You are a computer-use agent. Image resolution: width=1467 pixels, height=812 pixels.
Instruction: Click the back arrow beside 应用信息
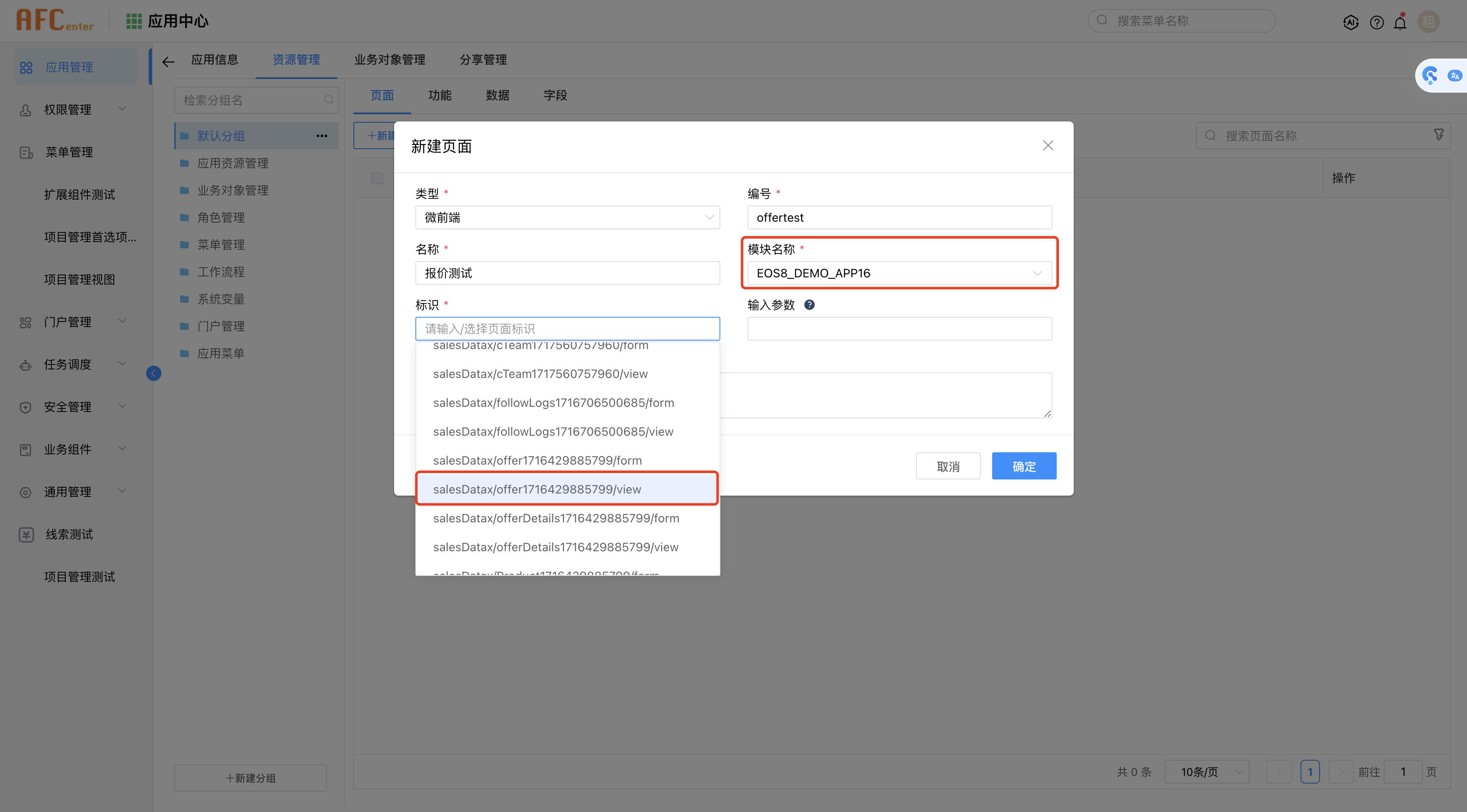tap(168, 62)
